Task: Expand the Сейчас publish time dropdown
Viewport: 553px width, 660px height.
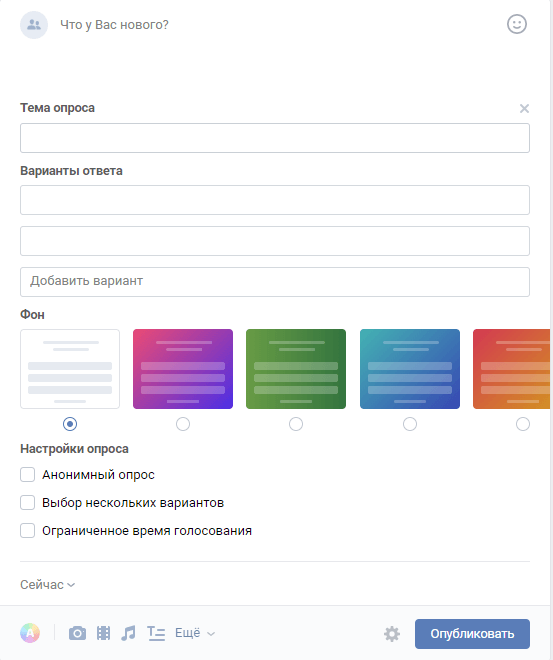Action: click(x=48, y=585)
